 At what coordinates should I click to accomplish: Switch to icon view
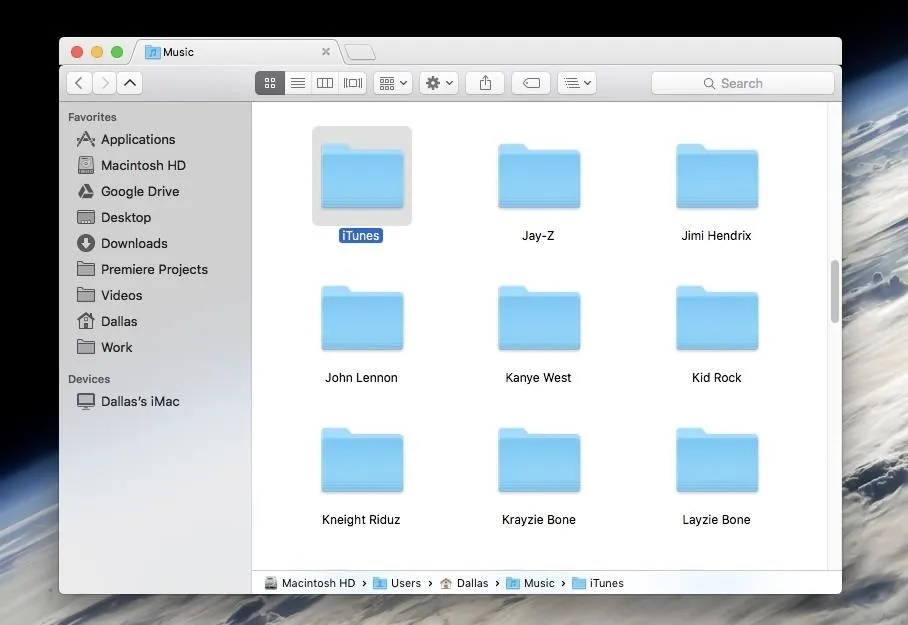[x=270, y=83]
